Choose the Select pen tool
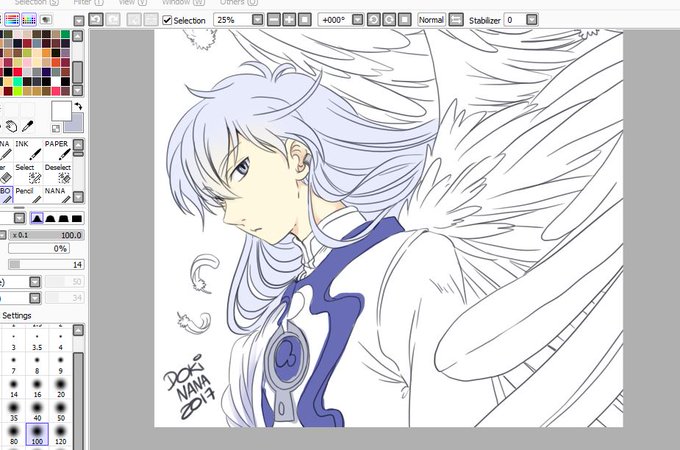This screenshot has height=450, width=680. tap(28, 173)
